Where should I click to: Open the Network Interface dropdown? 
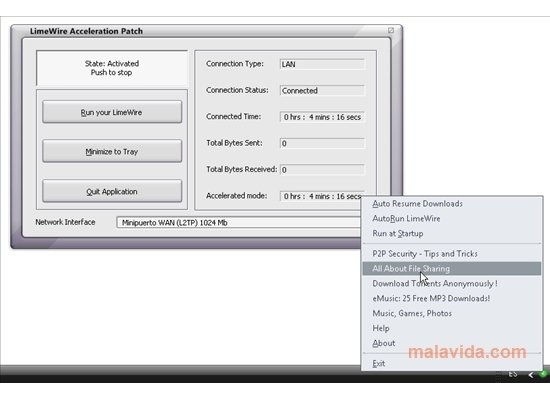pos(239,223)
